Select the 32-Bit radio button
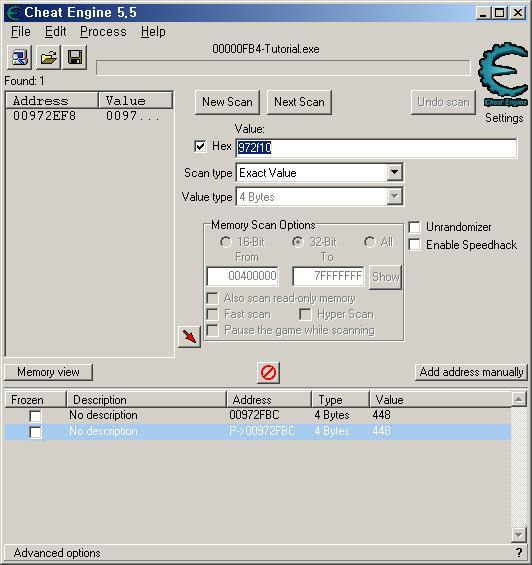Viewport: 532px width, 565px height. coord(298,242)
